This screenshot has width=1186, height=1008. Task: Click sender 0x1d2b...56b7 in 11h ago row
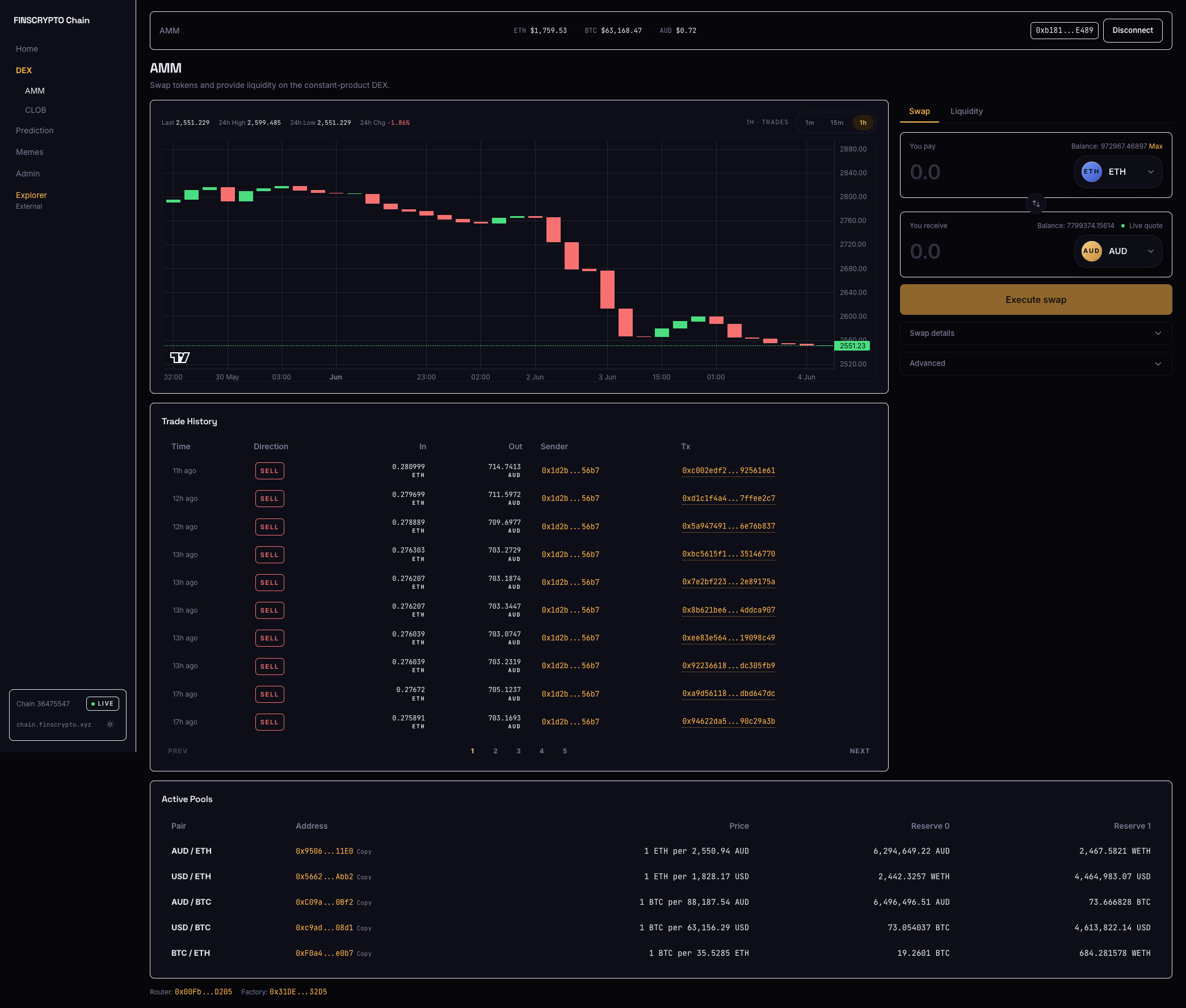coord(570,471)
